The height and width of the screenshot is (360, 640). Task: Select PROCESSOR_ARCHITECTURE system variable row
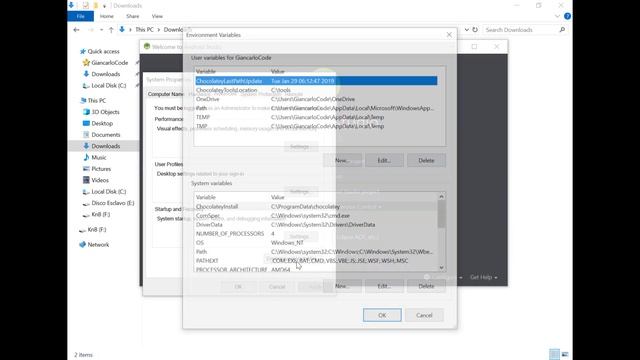[x=316, y=269]
